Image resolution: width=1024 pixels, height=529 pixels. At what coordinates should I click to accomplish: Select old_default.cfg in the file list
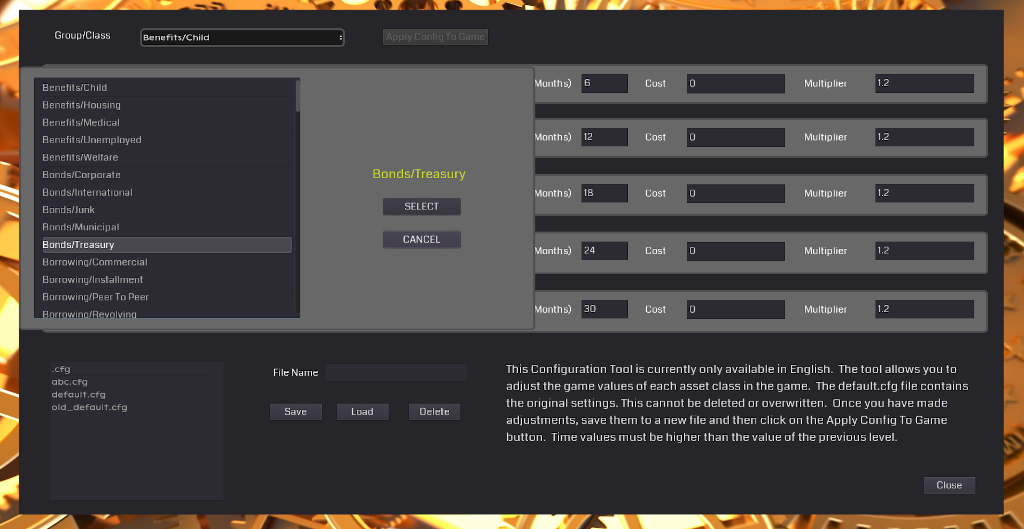pos(89,408)
